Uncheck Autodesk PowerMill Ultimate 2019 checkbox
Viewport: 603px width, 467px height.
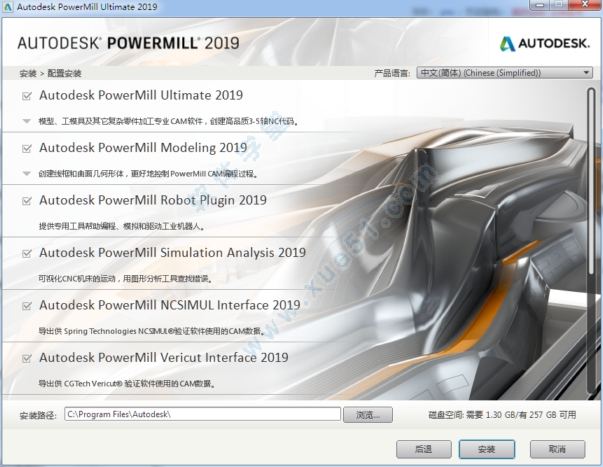click(27, 96)
